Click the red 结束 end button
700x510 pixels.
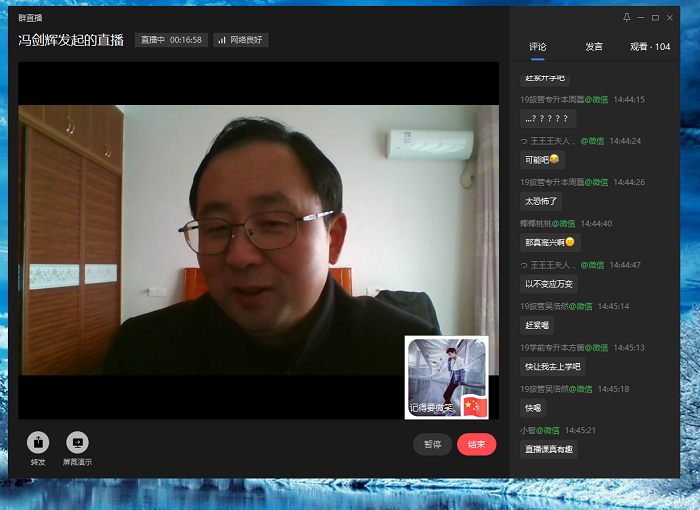point(476,445)
